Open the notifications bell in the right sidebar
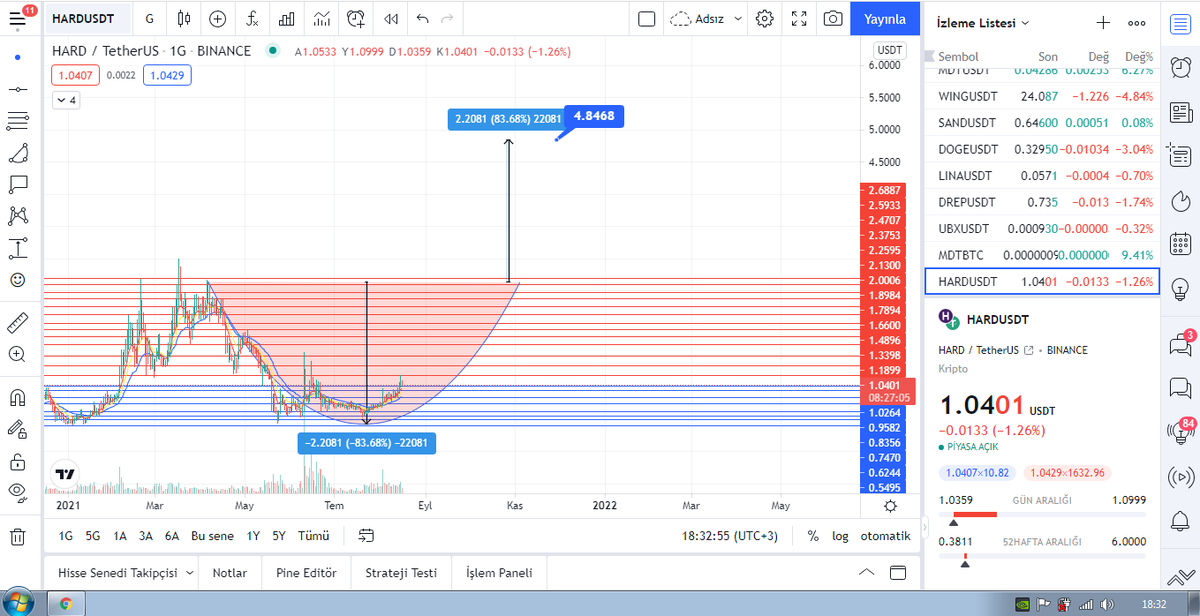 (x=1180, y=521)
